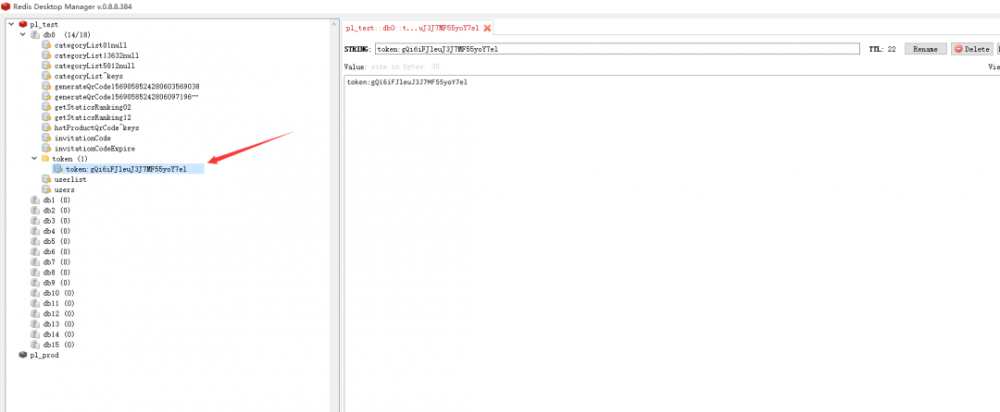The width and height of the screenshot is (1000, 412).
Task: Select database db6 (0)
Action: (56, 252)
